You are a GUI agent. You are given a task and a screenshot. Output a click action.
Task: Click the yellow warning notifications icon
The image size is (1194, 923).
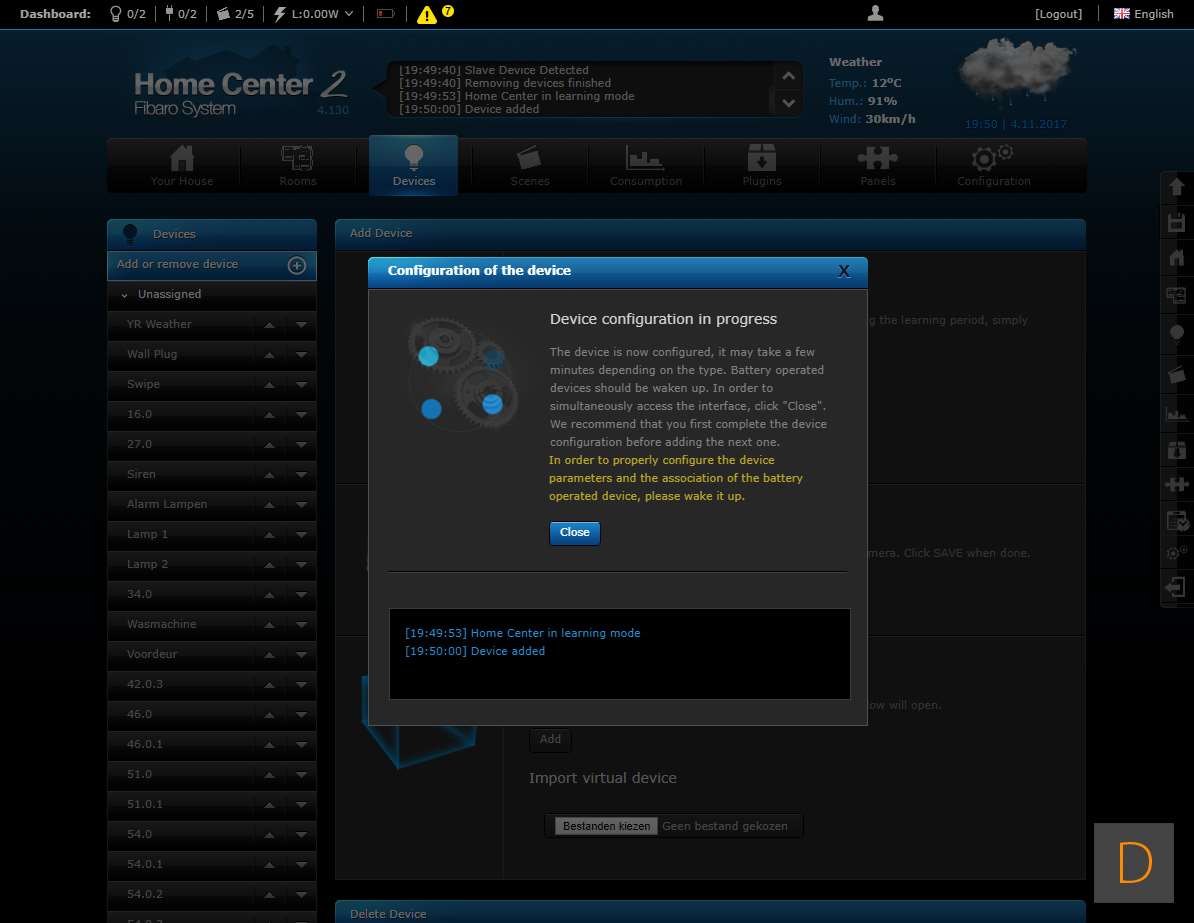coord(427,14)
